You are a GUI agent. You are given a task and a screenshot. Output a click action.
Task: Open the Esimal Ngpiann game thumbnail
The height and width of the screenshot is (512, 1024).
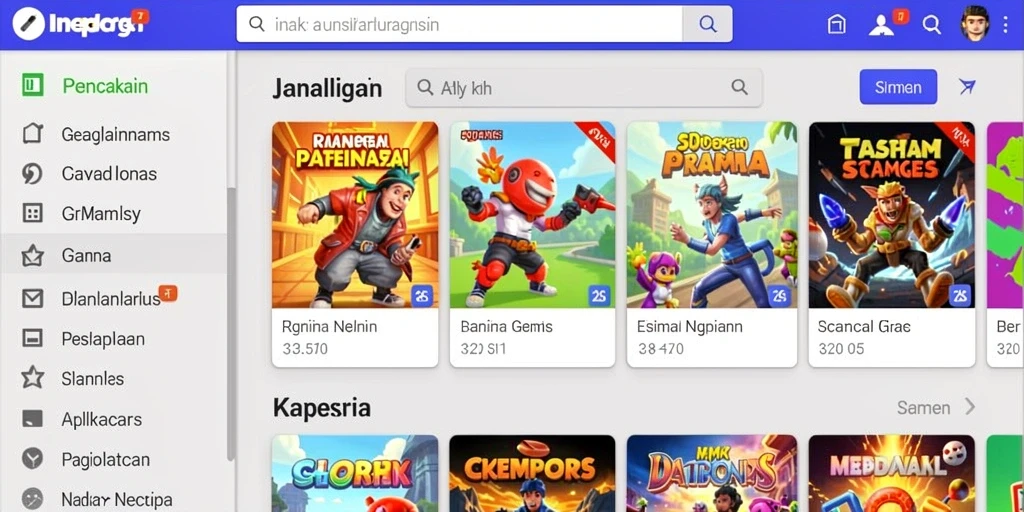pos(712,215)
